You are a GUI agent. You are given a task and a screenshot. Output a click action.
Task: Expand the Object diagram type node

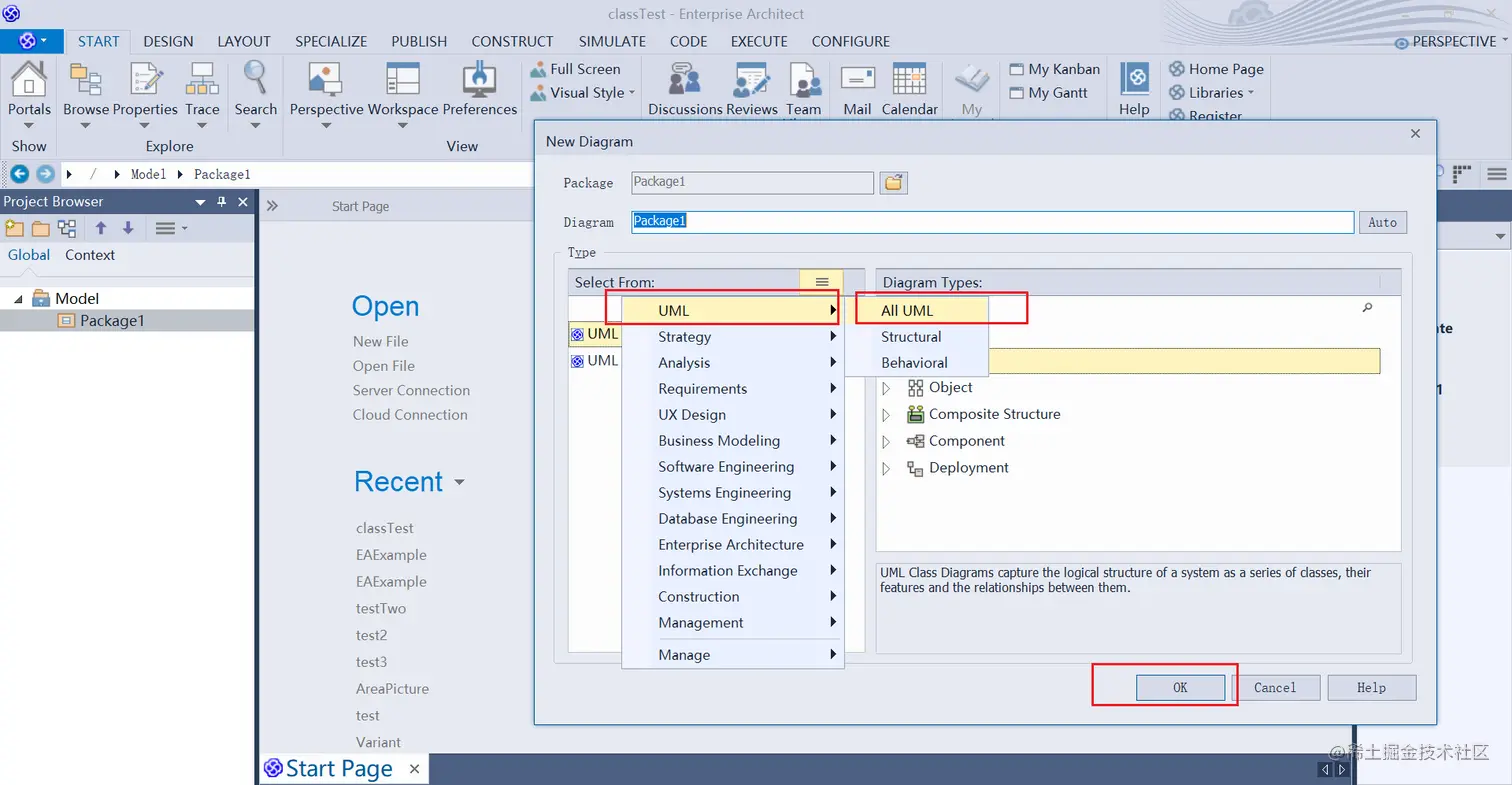[886, 388]
